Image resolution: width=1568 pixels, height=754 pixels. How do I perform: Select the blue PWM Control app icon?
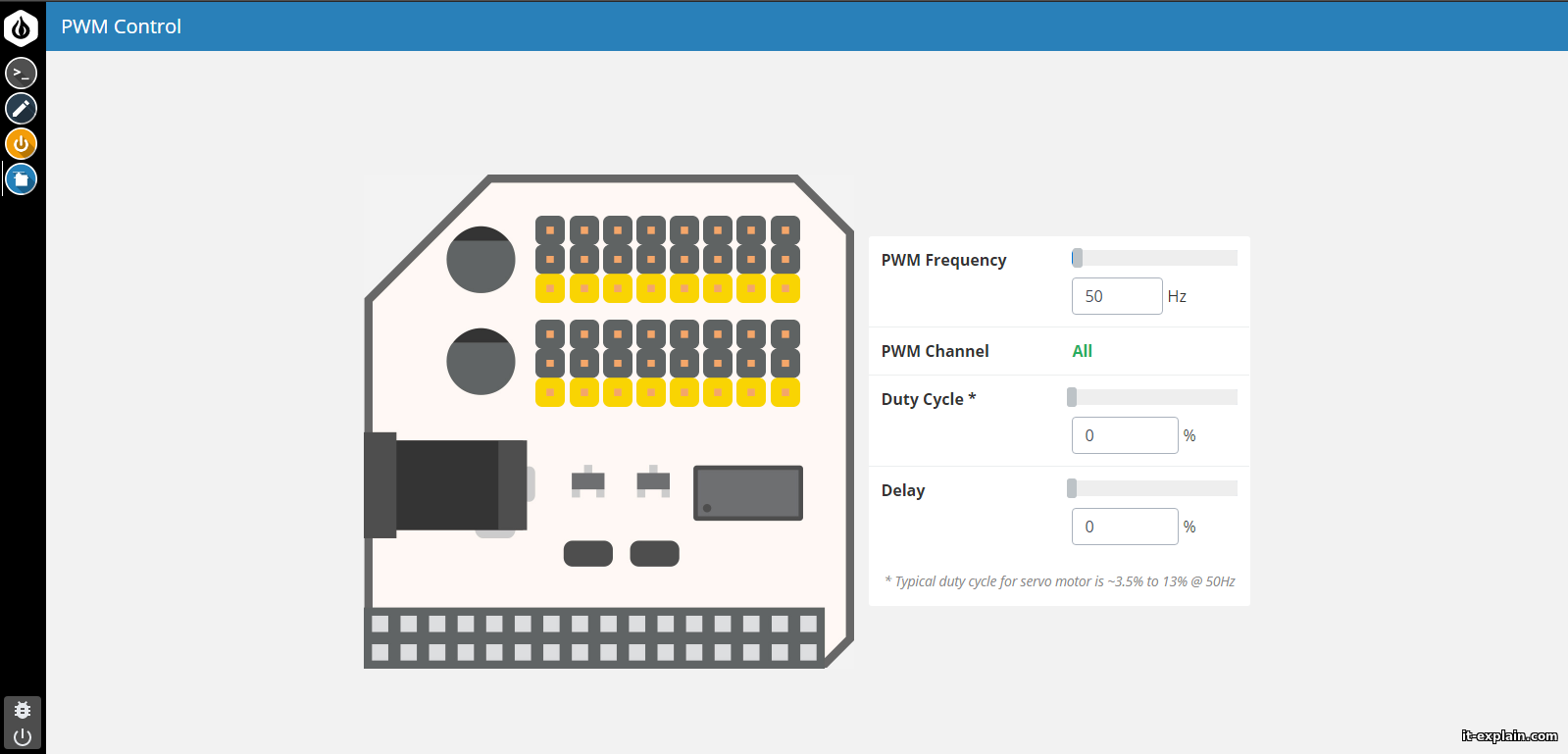[22, 179]
